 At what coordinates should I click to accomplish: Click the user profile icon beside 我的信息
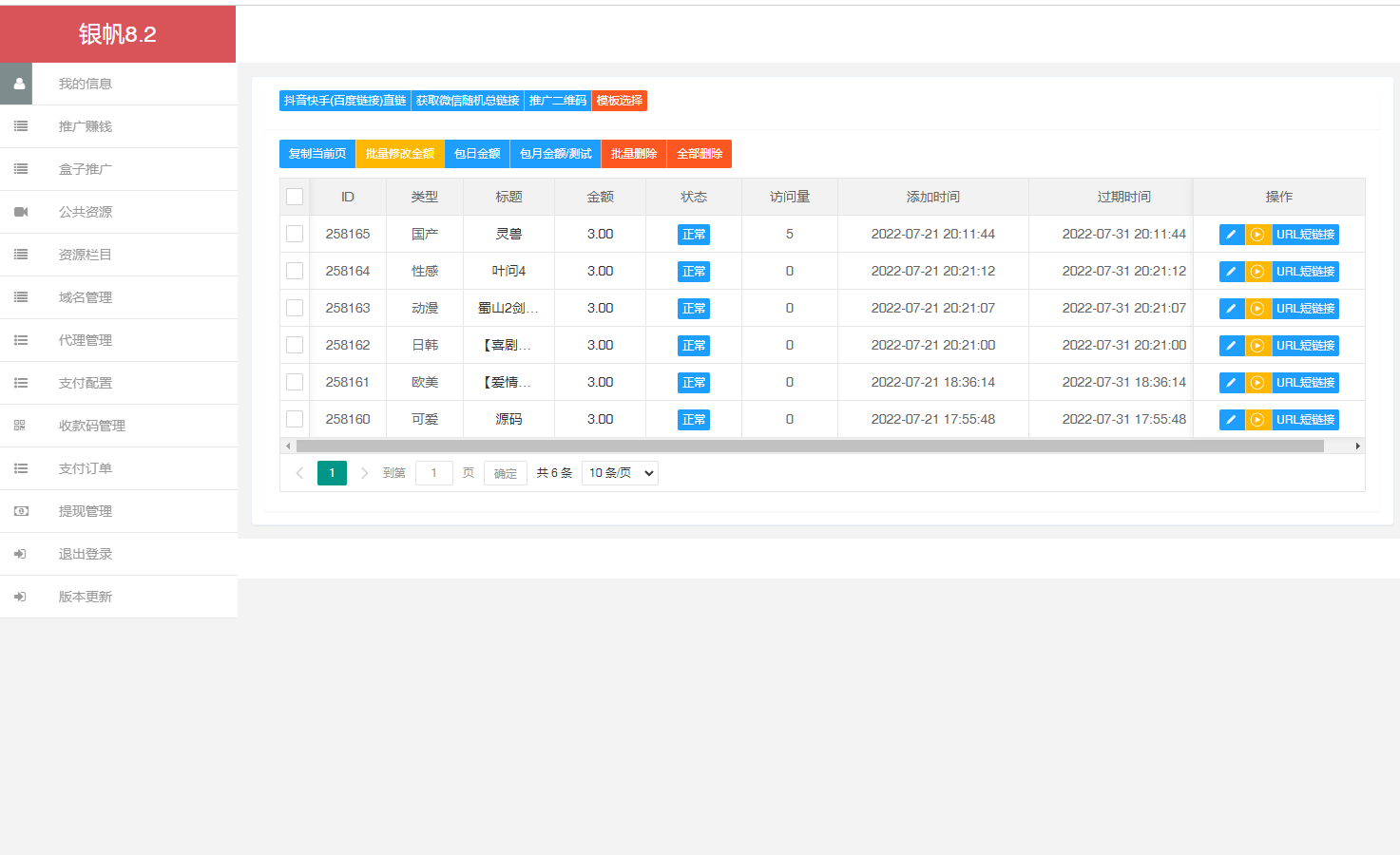point(19,84)
